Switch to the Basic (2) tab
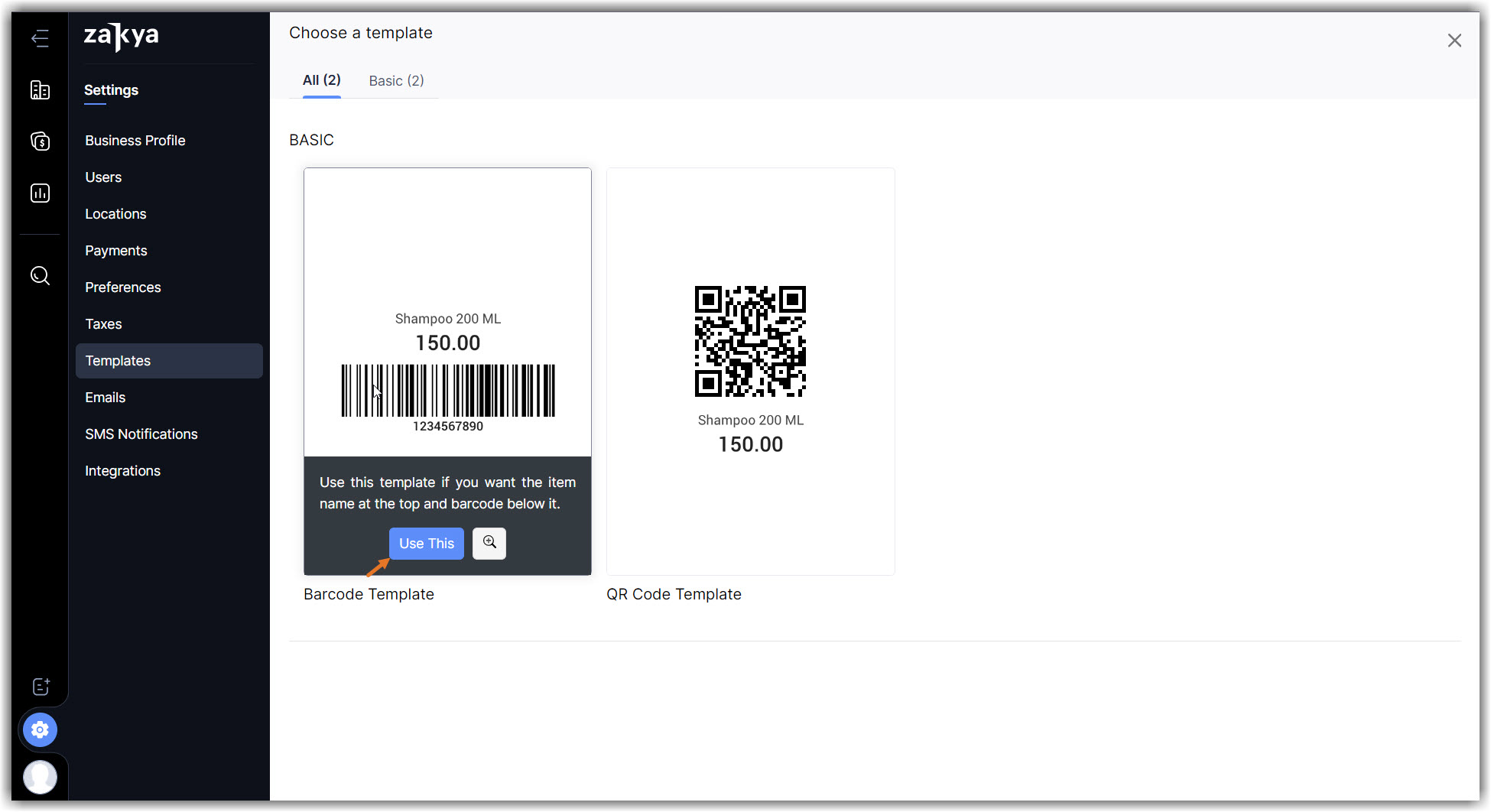This screenshot has height=812, width=1491. point(395,80)
